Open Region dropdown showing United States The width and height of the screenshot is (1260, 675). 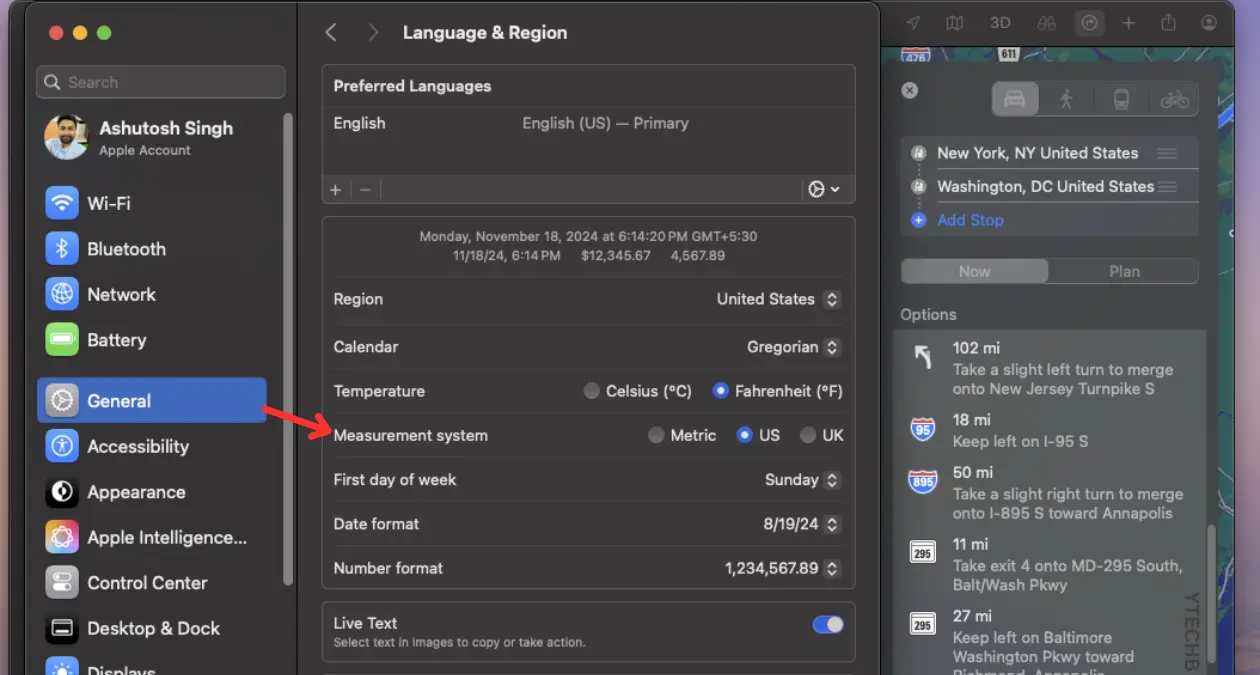point(778,299)
